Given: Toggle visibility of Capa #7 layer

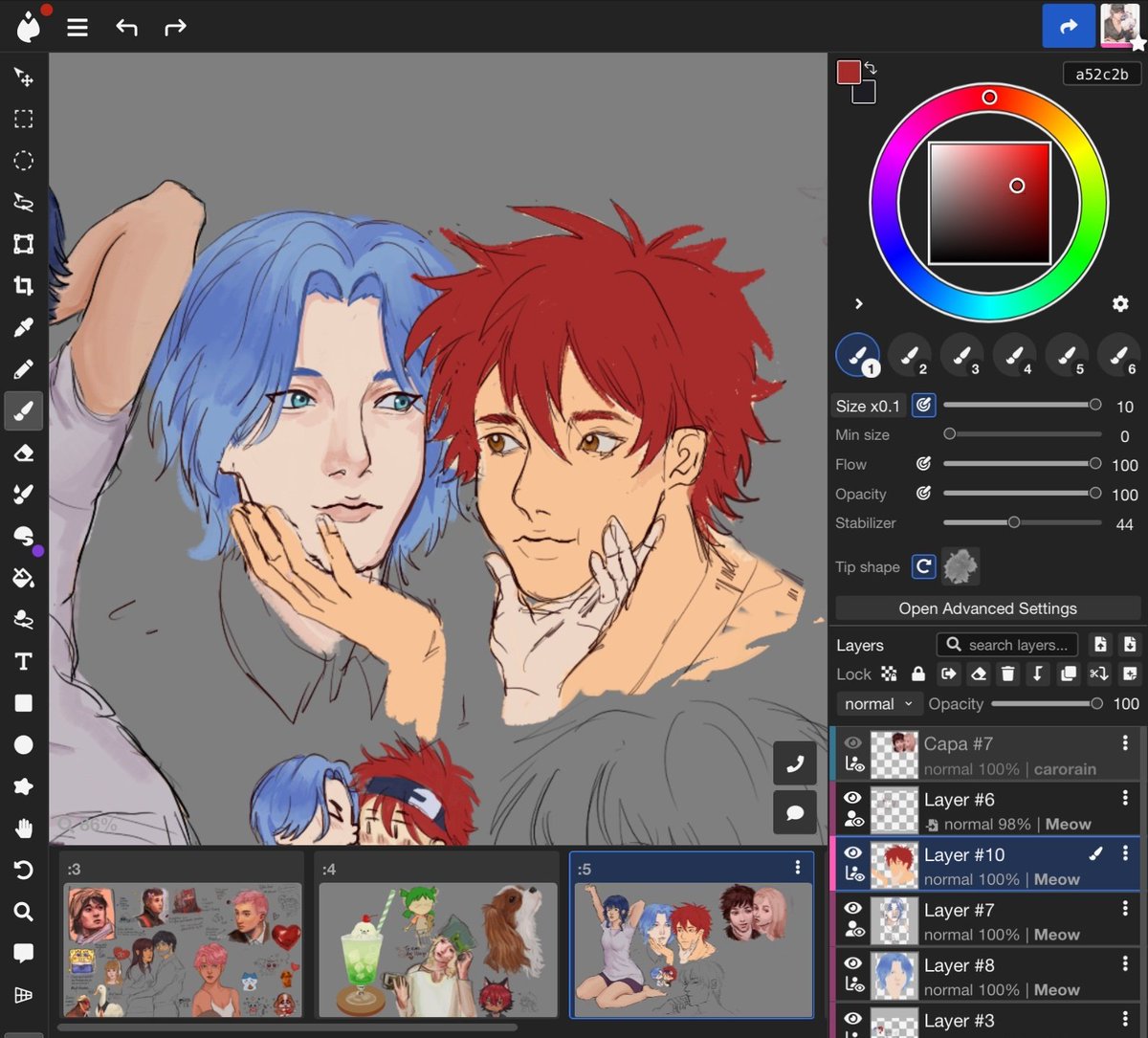Looking at the screenshot, I should pos(852,742).
